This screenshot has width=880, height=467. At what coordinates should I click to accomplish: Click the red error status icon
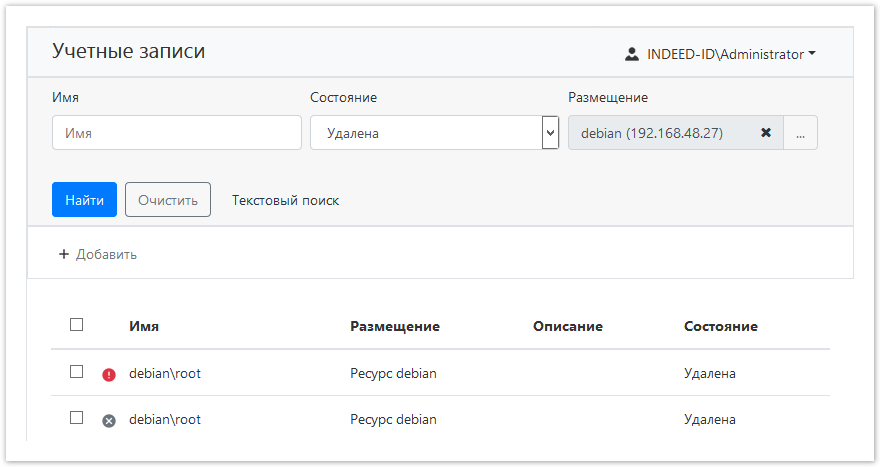tap(109, 375)
